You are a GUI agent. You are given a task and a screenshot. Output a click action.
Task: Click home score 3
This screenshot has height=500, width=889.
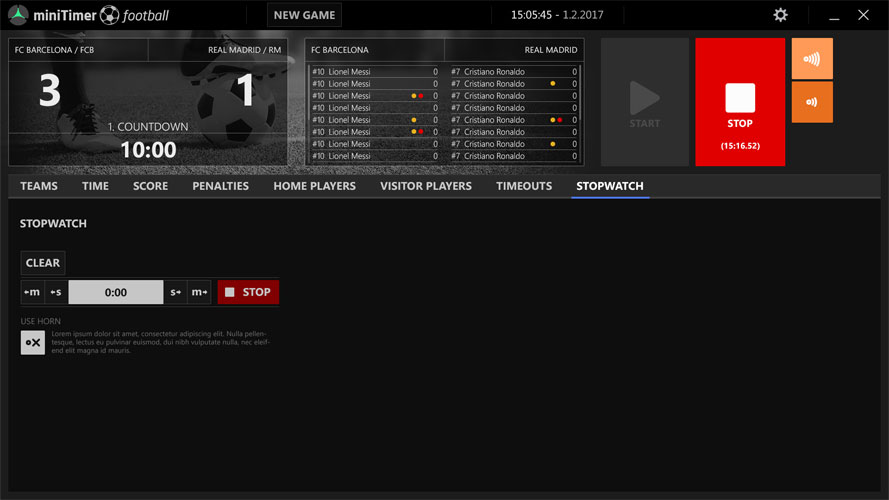(x=50, y=91)
